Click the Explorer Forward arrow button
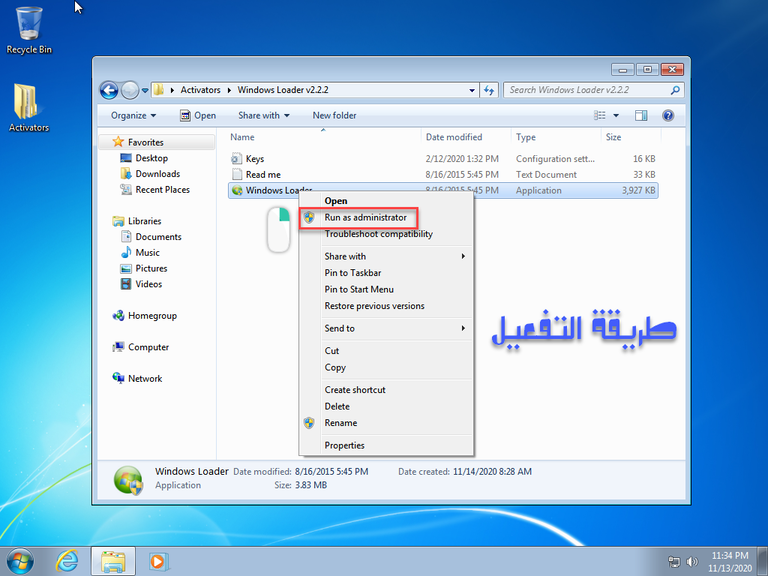Viewport: 768px width, 576px height. pos(130,90)
